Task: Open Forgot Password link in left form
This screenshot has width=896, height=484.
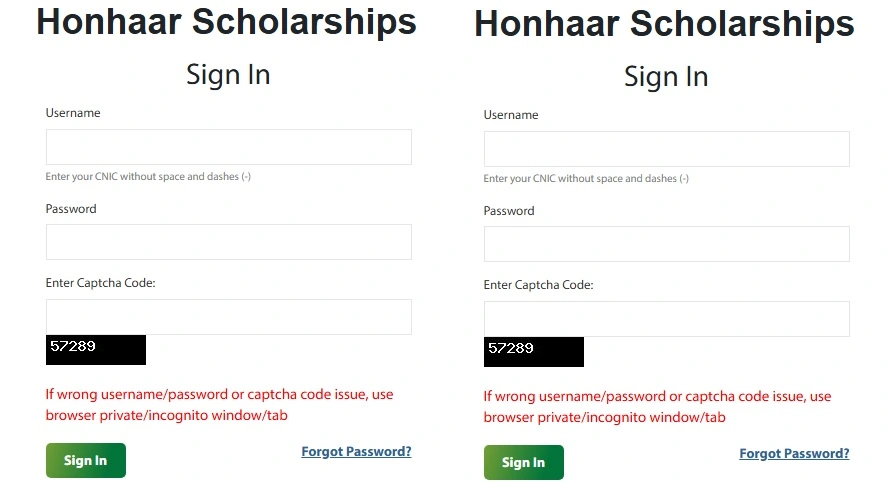Action: (x=356, y=452)
